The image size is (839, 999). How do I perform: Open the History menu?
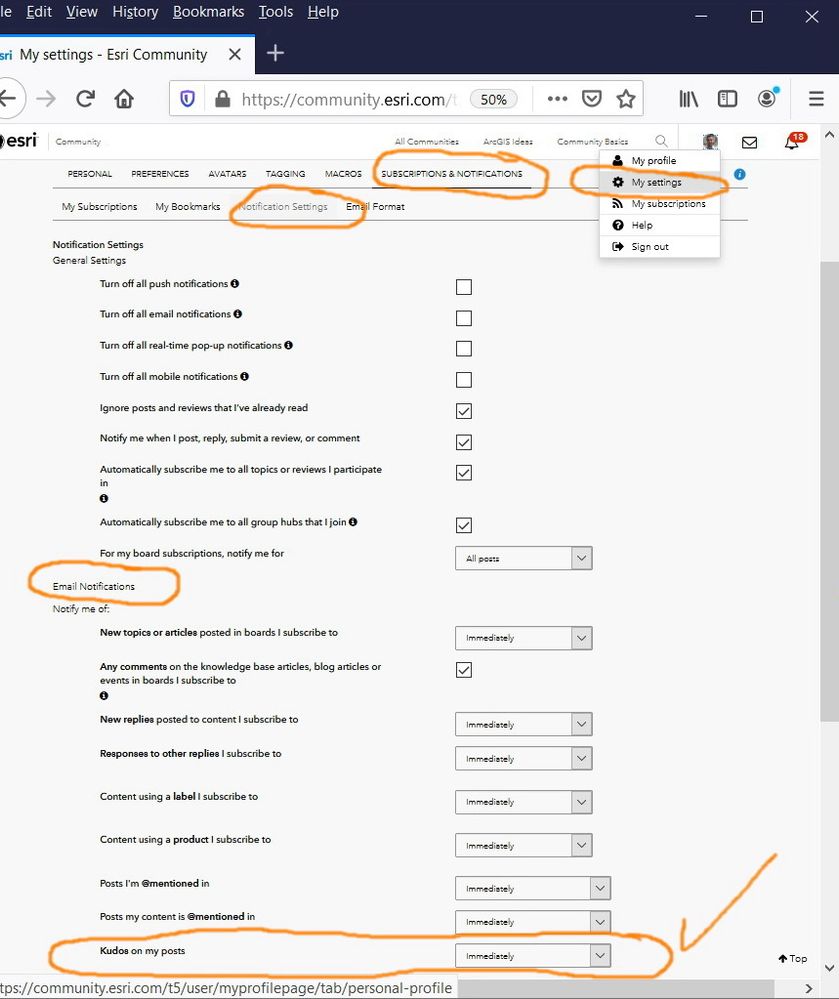(135, 12)
